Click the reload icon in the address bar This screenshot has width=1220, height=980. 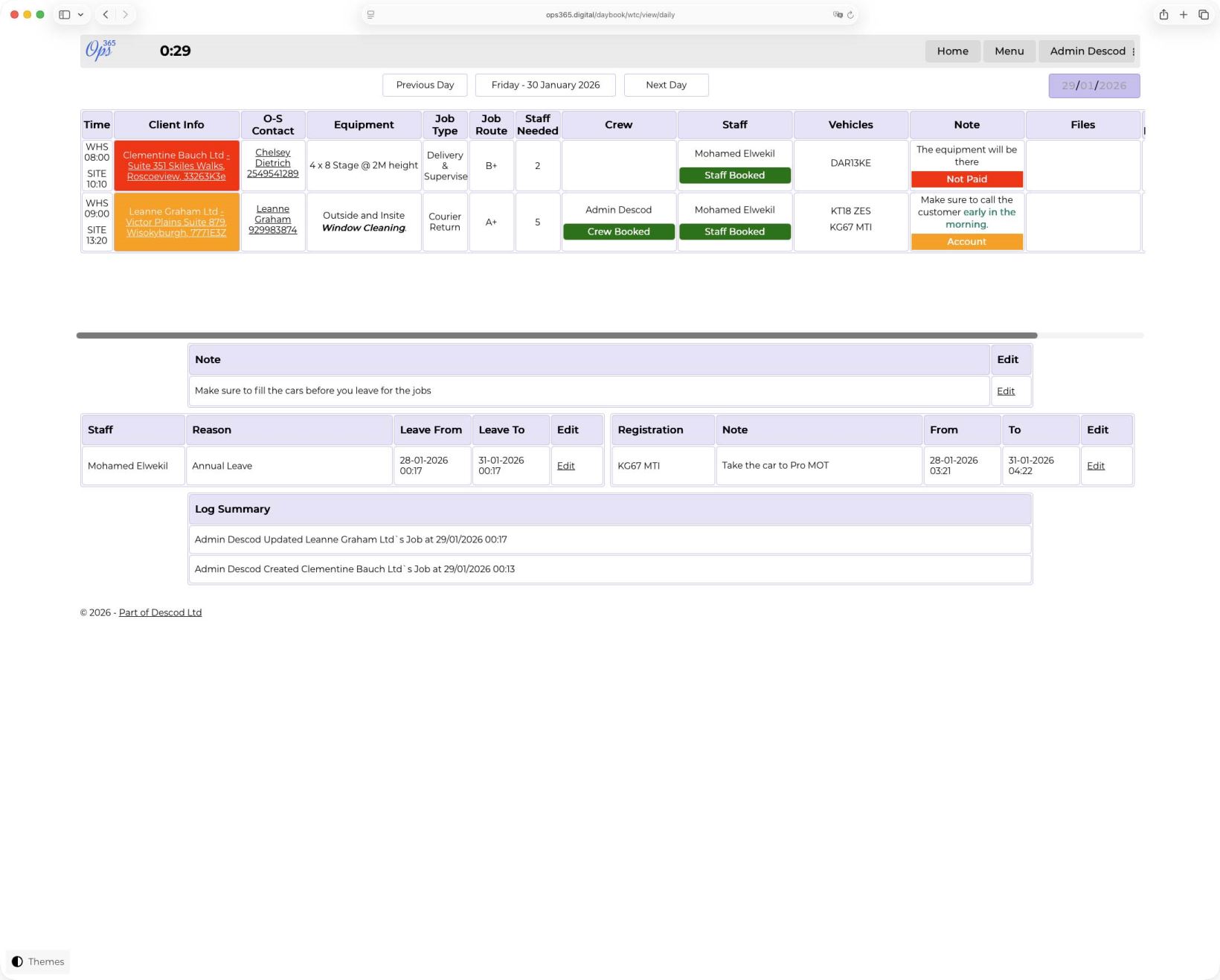851,14
